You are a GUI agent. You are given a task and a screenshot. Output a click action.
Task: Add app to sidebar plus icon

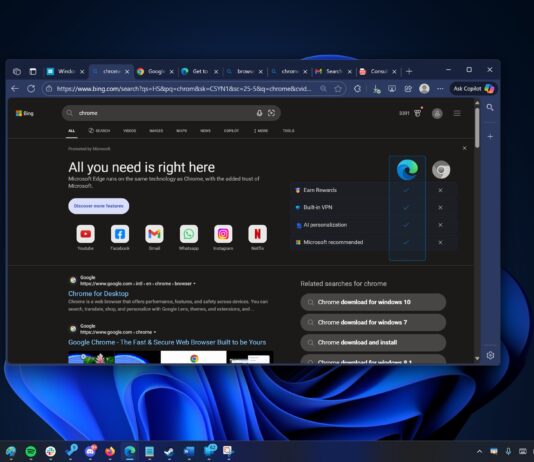tap(490, 137)
